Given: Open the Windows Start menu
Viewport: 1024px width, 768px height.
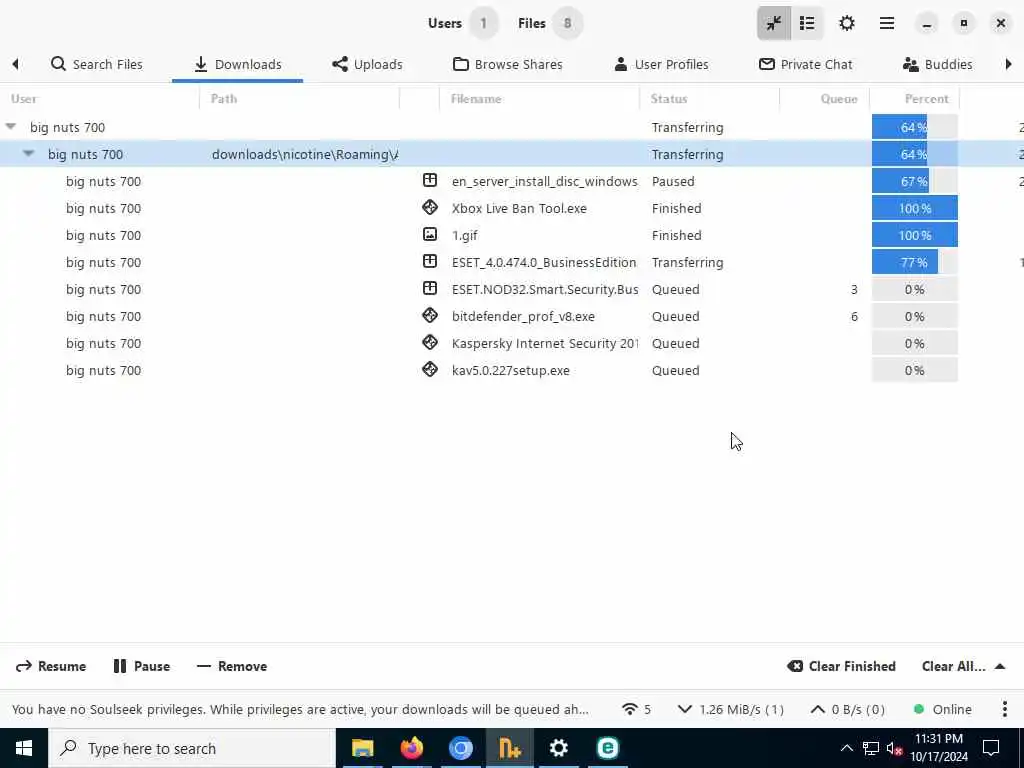Looking at the screenshot, I should click(x=24, y=748).
